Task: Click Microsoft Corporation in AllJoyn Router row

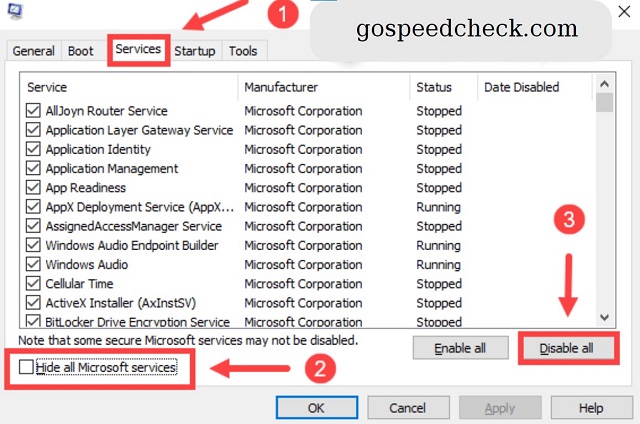Action: pos(303,111)
